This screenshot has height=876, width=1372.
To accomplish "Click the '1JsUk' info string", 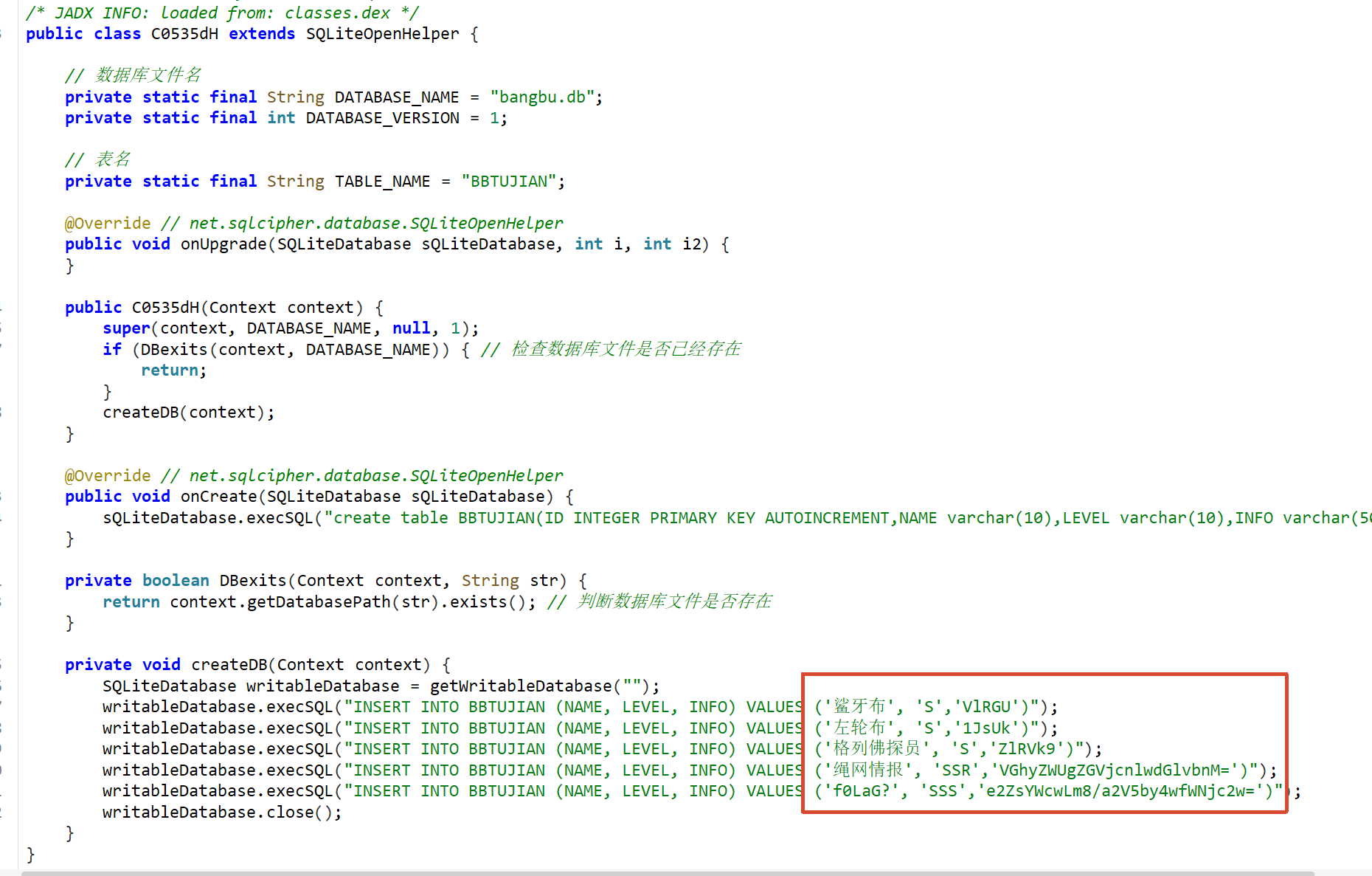I will click(987, 728).
